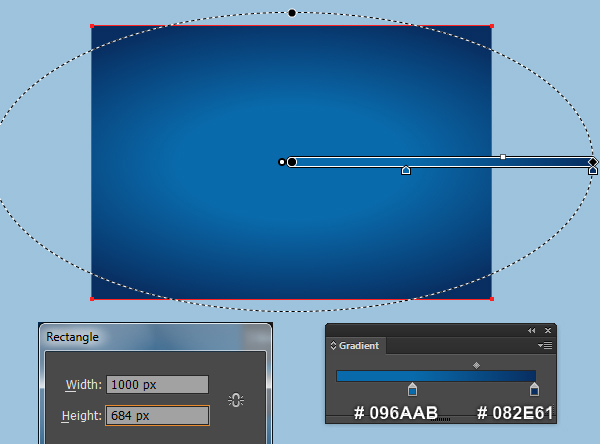Toggle the constrain proportions link icon

236,400
